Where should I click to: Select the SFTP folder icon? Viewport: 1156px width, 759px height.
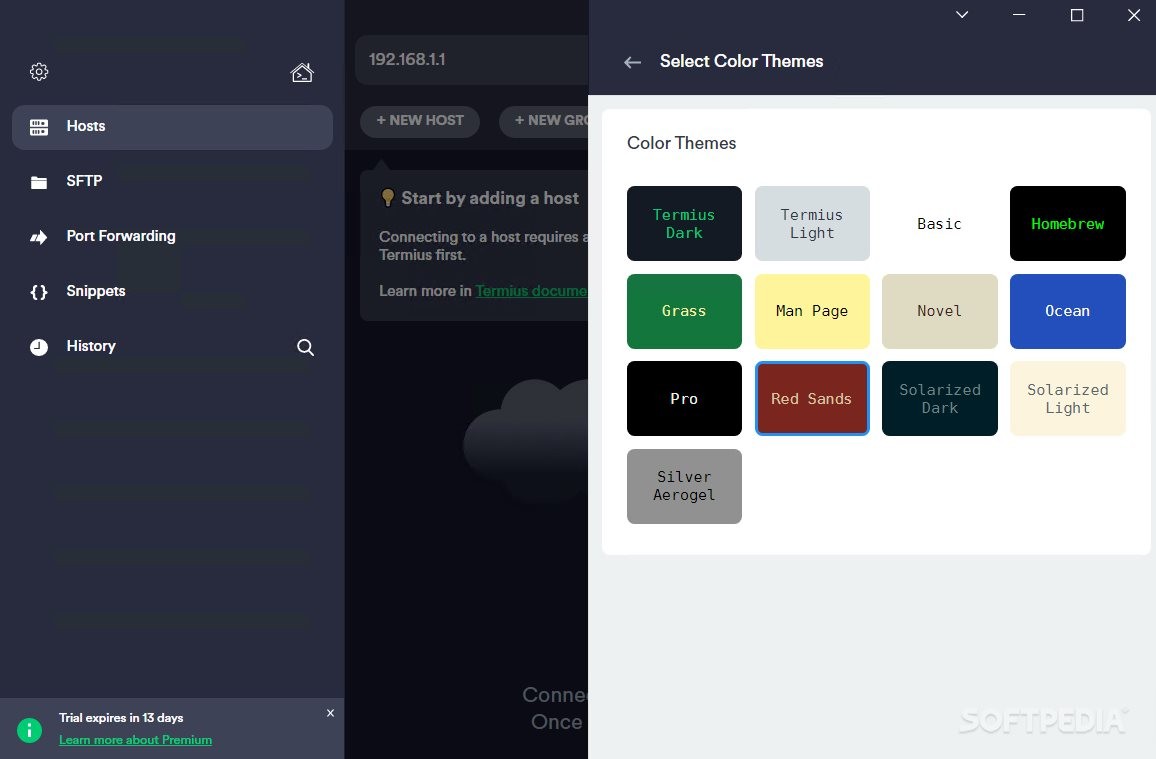coord(39,182)
